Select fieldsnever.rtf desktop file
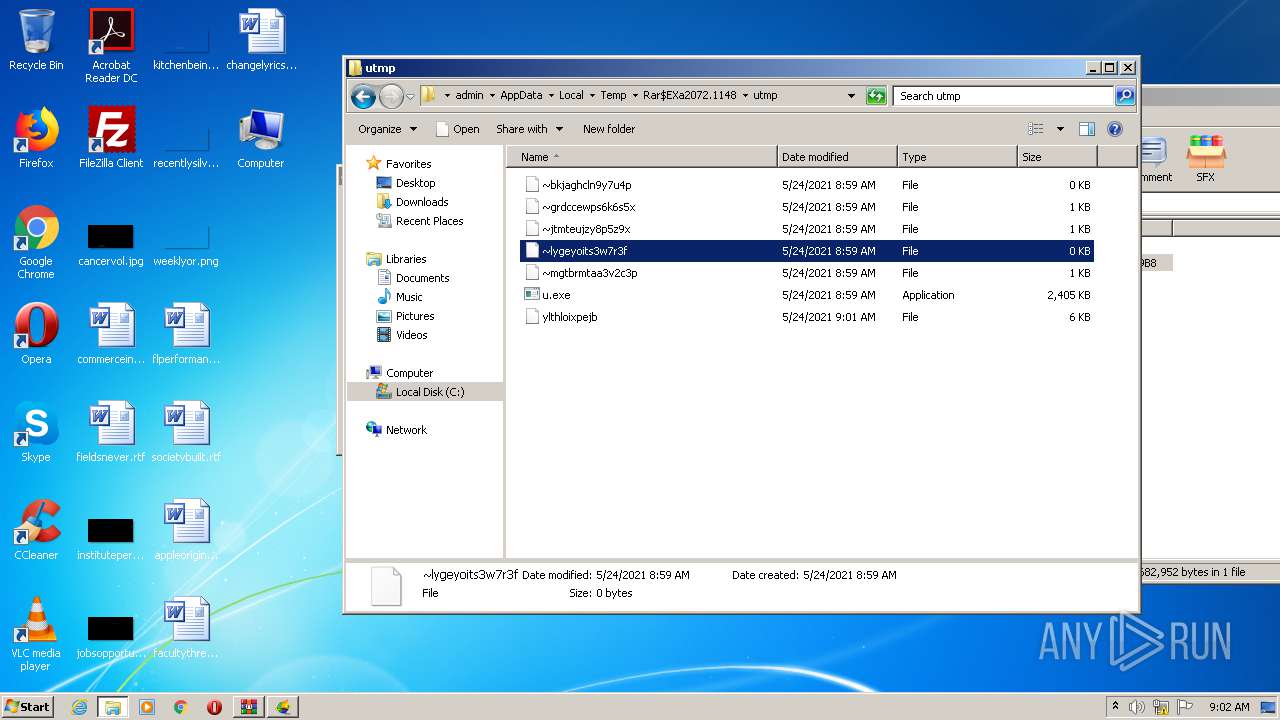 coord(111,432)
